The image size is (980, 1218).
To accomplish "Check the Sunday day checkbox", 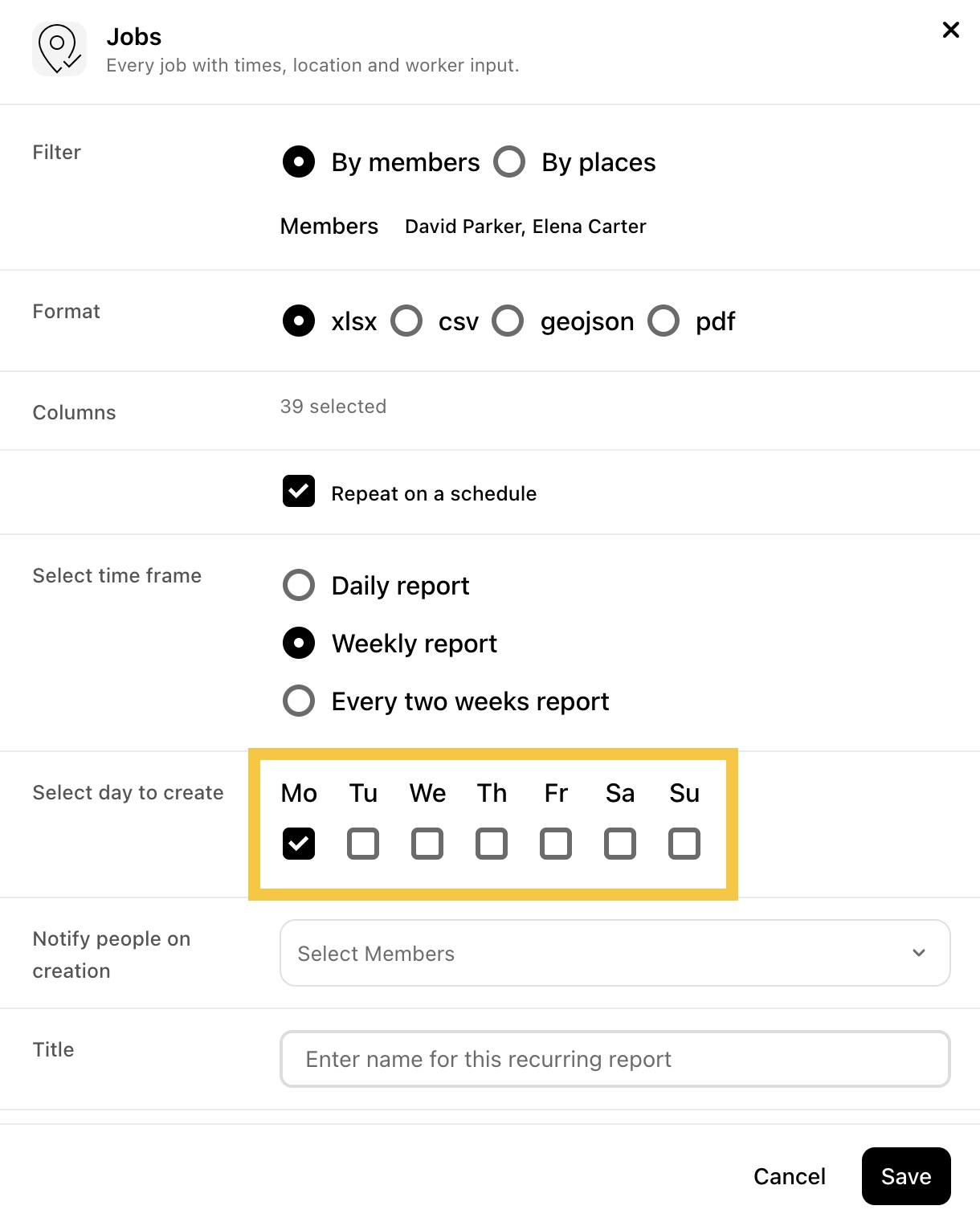I will coord(684,844).
